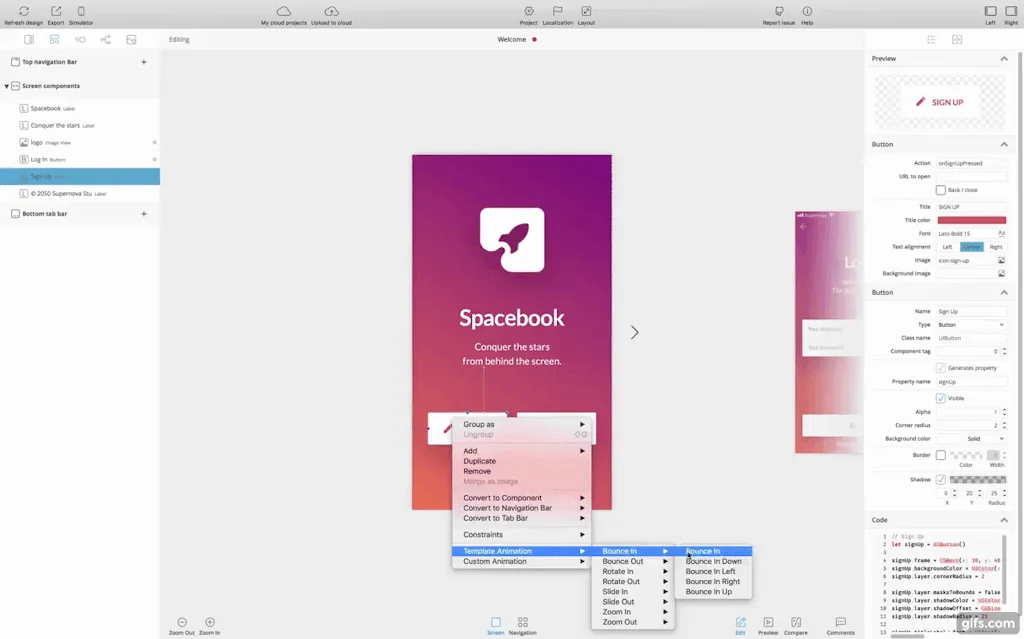Open the Type dropdown set to Button

[970, 325]
